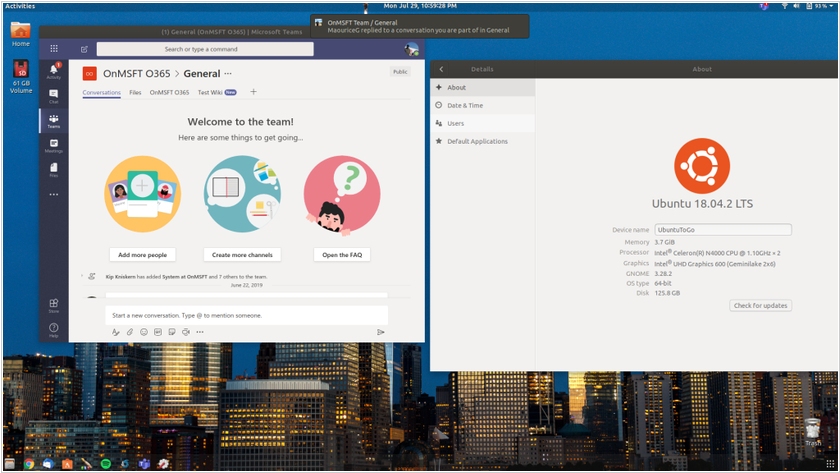Screen dimensions: 840x473
Task: Open the profile picture menu in Teams
Action: click(x=411, y=49)
